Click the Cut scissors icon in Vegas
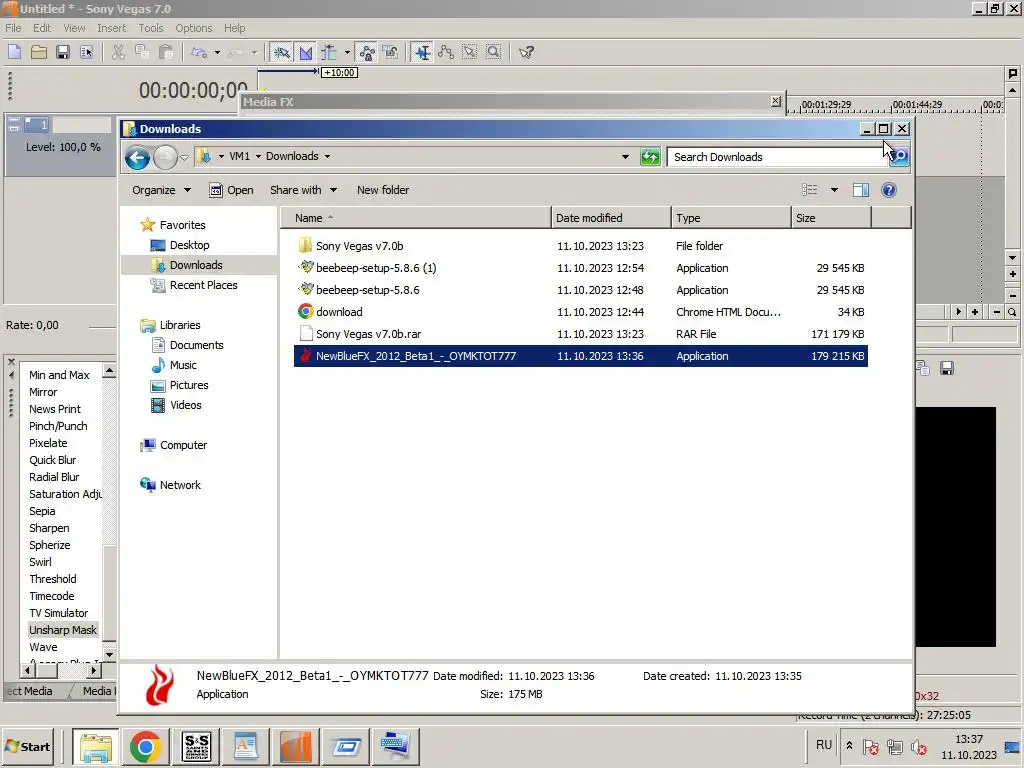Image resolution: width=1024 pixels, height=768 pixels. point(118,52)
